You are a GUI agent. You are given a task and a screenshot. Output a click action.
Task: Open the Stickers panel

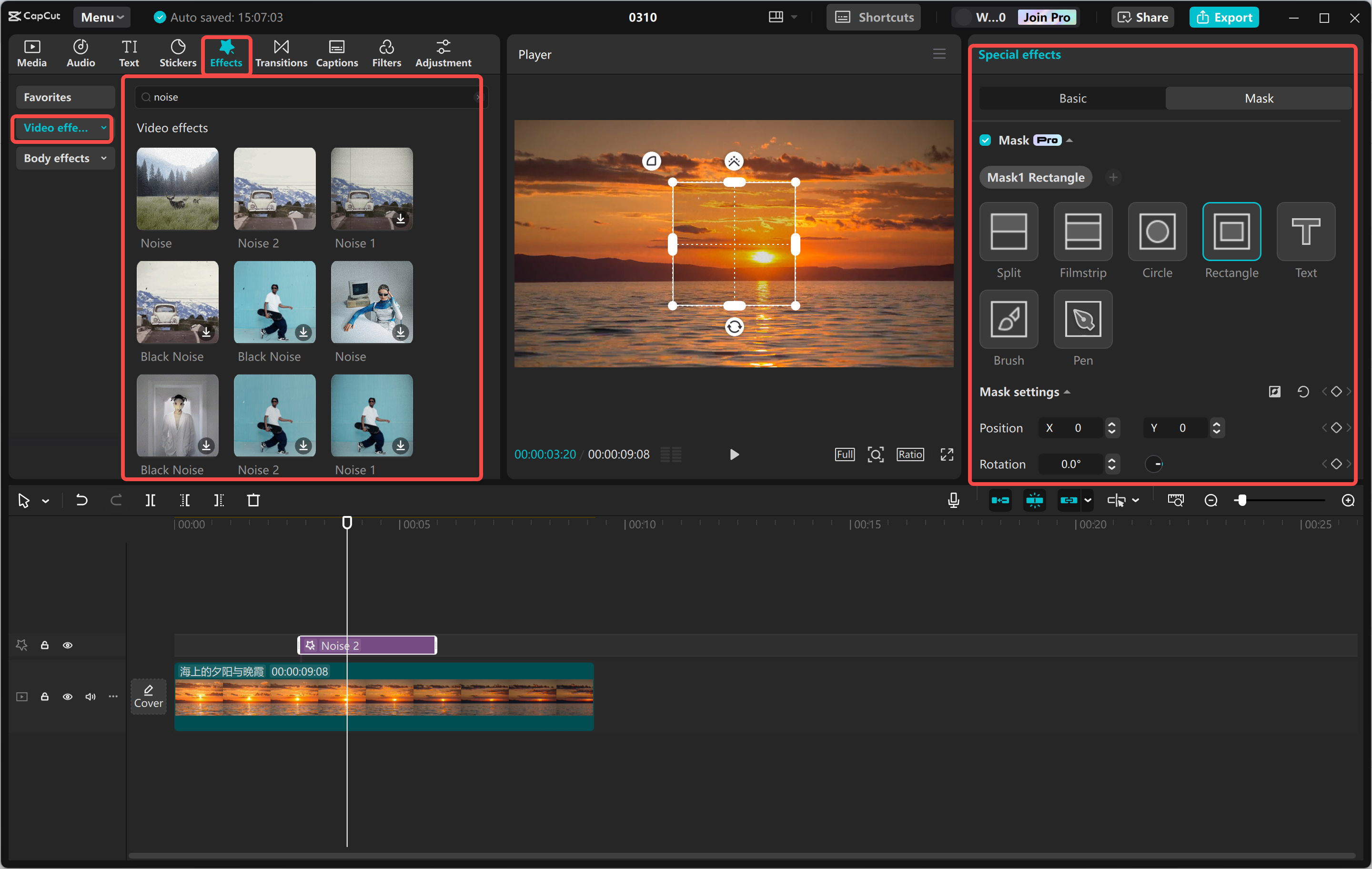point(177,53)
